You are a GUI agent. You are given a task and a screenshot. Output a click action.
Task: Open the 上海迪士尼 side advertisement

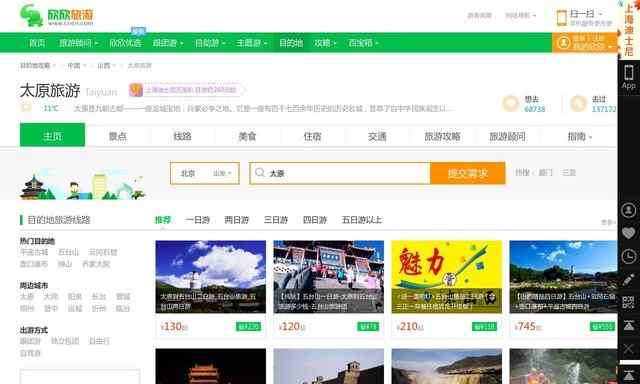pyautogui.click(x=629, y=29)
